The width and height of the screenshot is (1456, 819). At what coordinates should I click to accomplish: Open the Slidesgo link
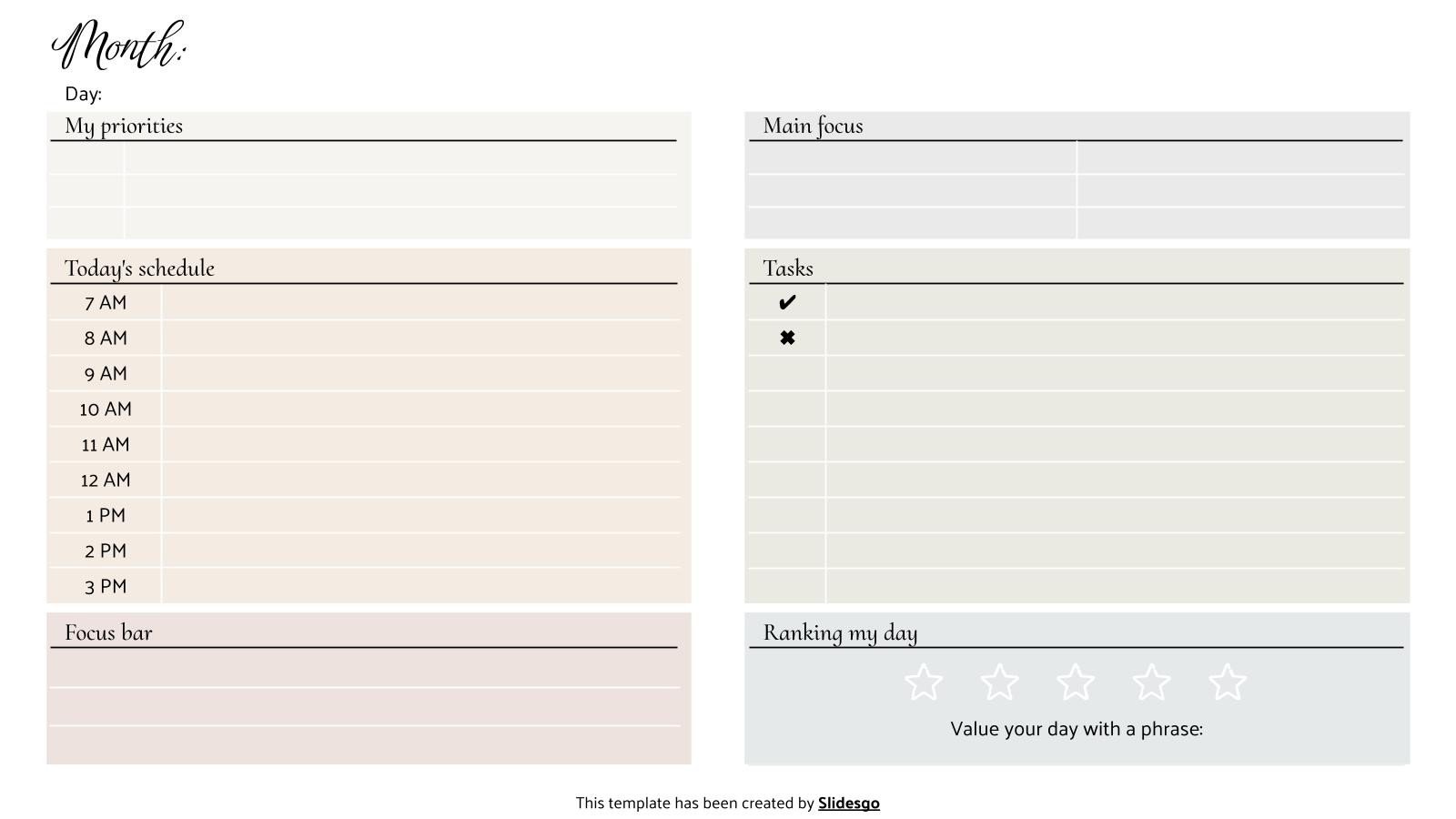point(848,803)
